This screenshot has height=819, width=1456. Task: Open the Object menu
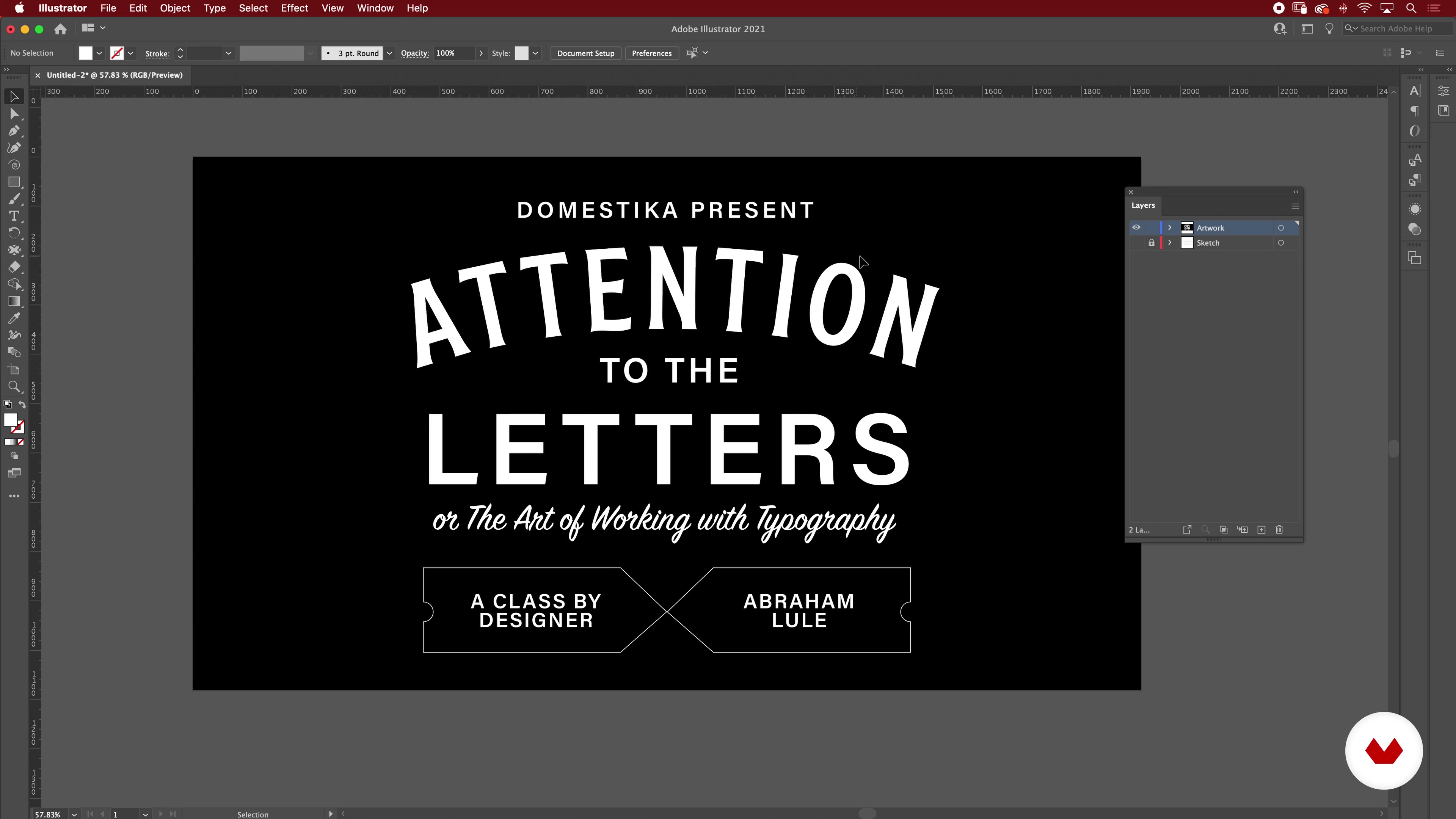(x=175, y=8)
